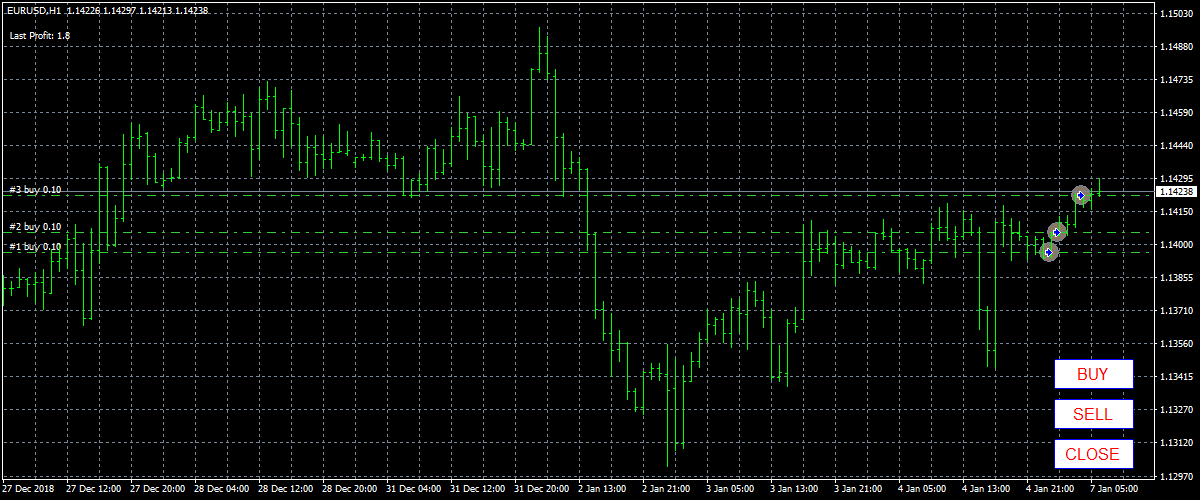
Task: Click the '28 Dec 20:00' time axis label
Action: coord(350,490)
